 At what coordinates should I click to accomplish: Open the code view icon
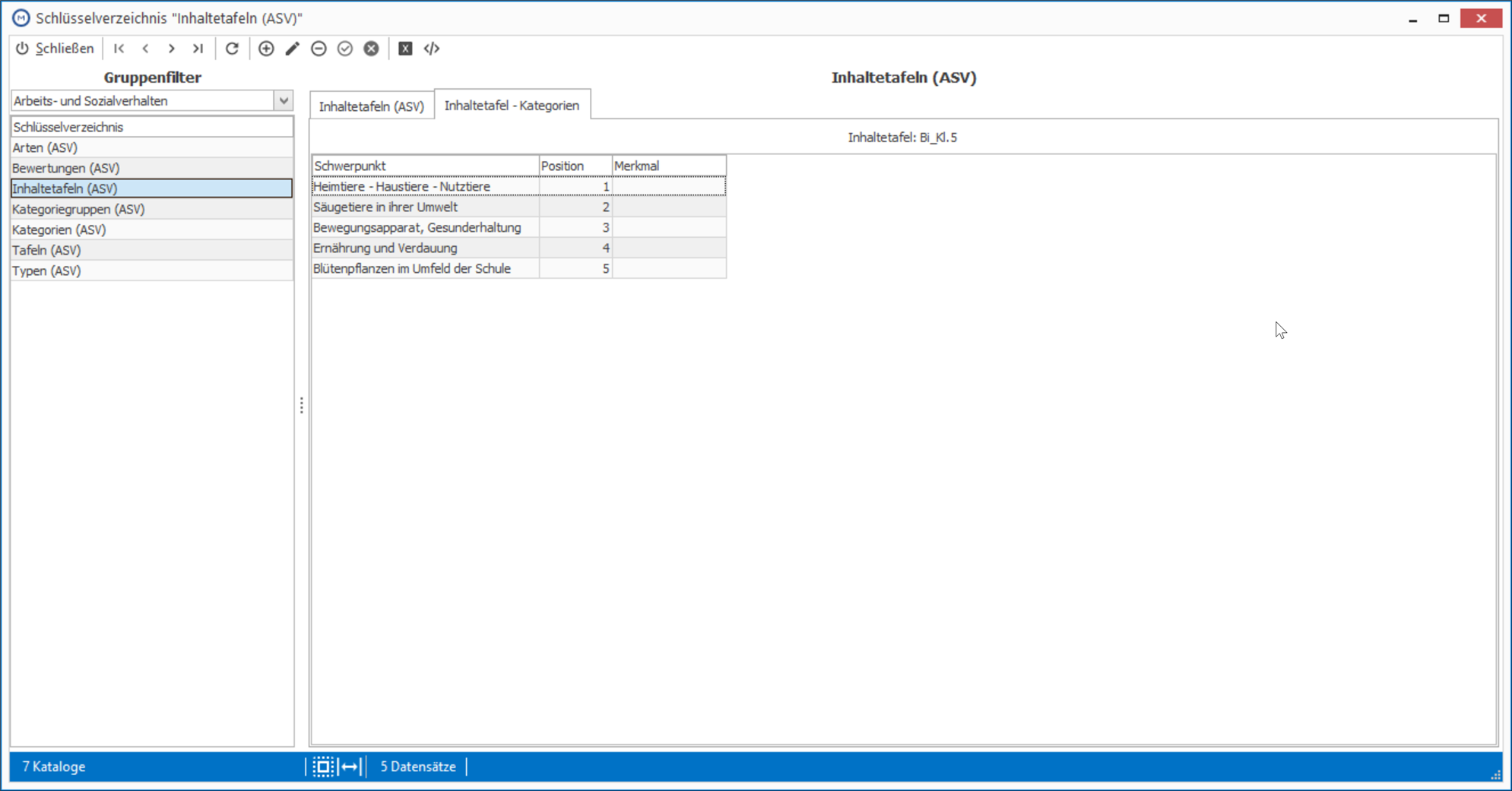[x=432, y=49]
